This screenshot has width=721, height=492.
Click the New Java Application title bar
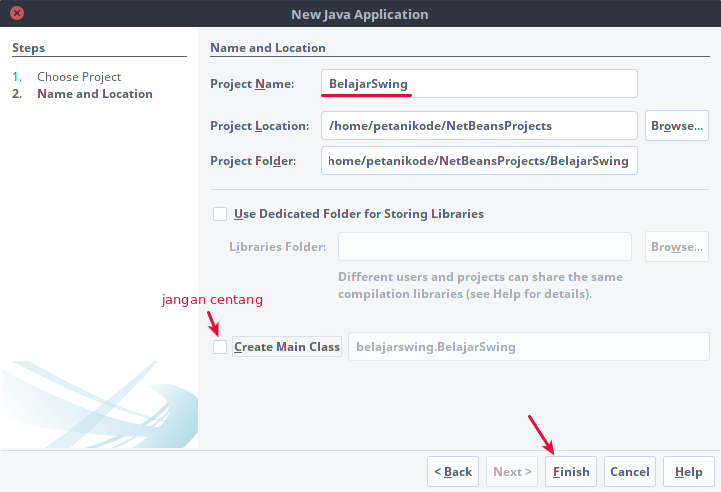pyautogui.click(x=360, y=15)
